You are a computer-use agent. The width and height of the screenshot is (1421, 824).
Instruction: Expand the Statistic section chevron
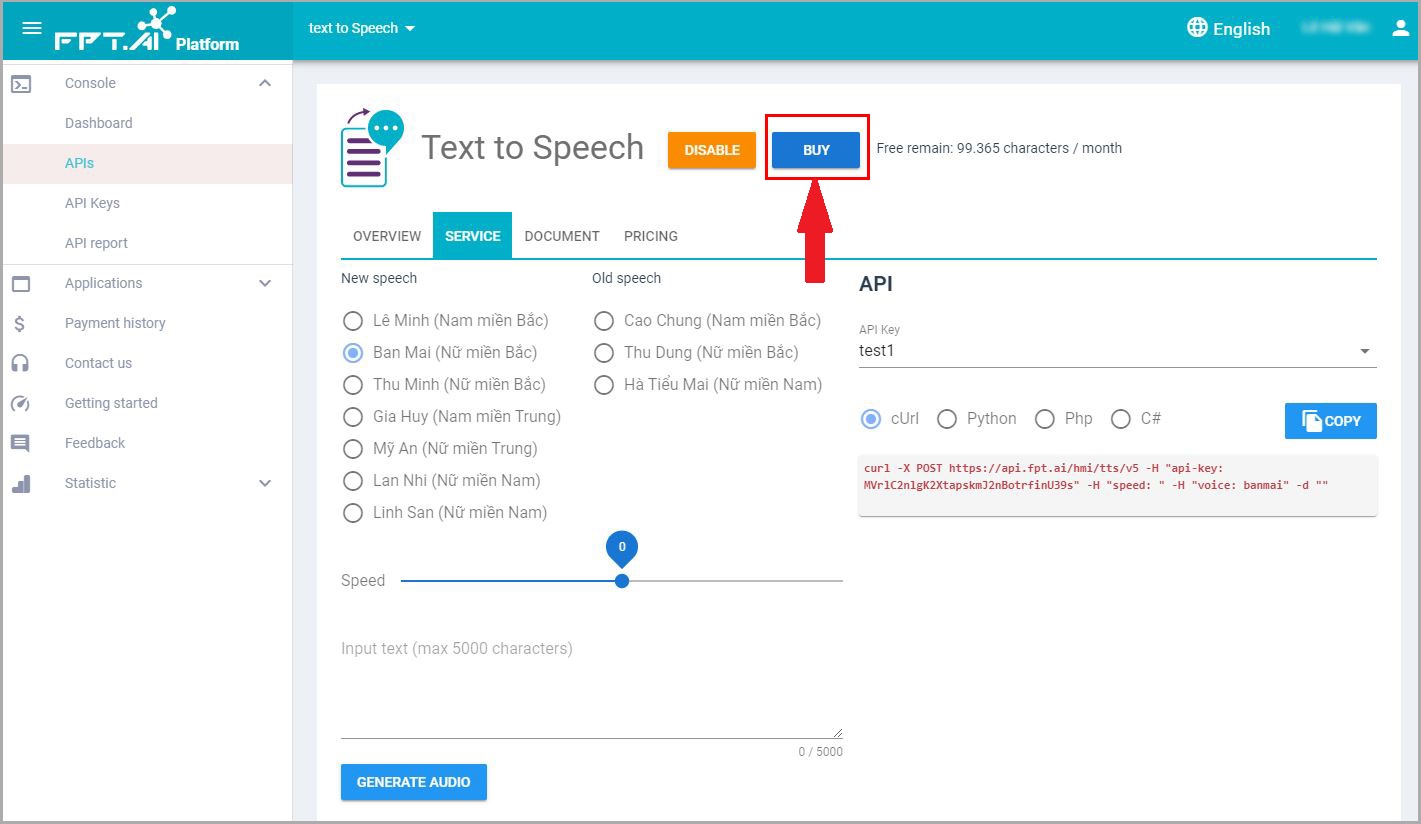point(265,483)
